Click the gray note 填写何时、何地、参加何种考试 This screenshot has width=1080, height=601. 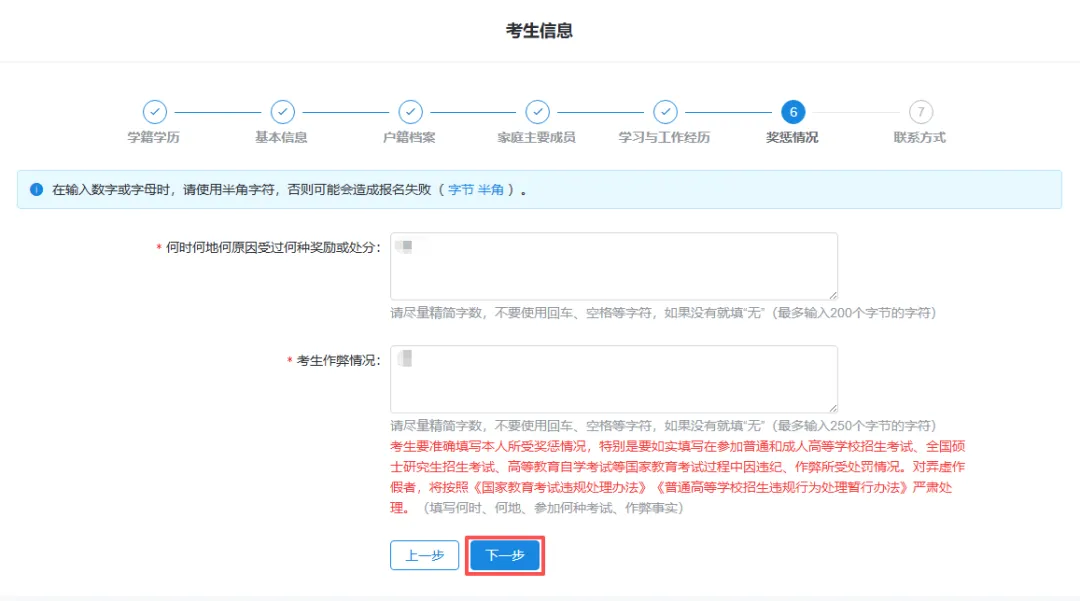click(x=552, y=508)
